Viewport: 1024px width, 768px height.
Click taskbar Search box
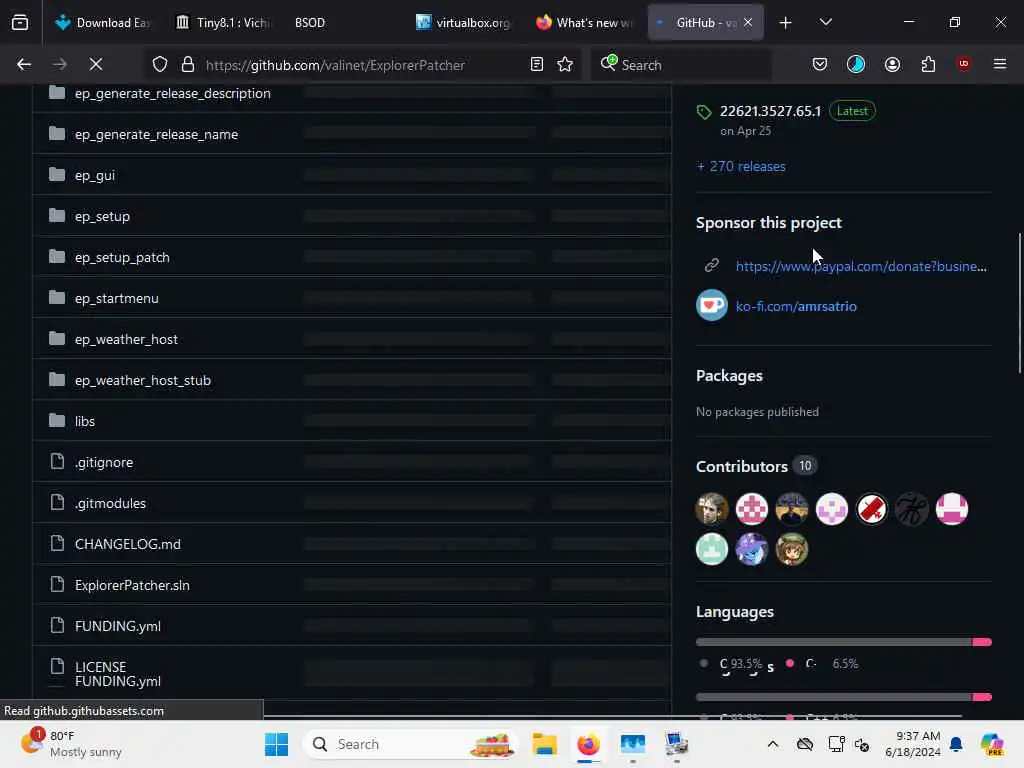coord(411,744)
